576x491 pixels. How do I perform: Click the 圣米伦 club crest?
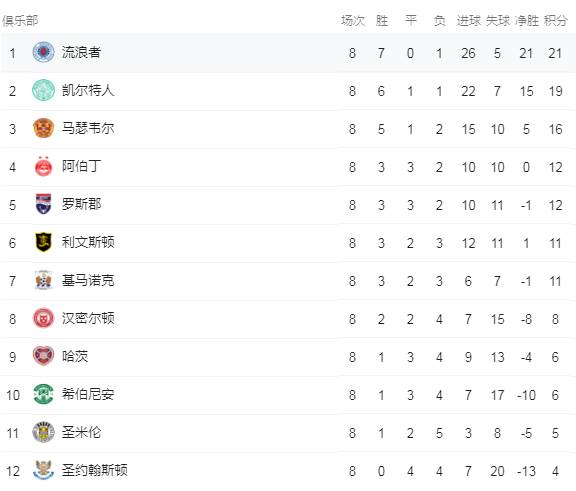(43, 432)
